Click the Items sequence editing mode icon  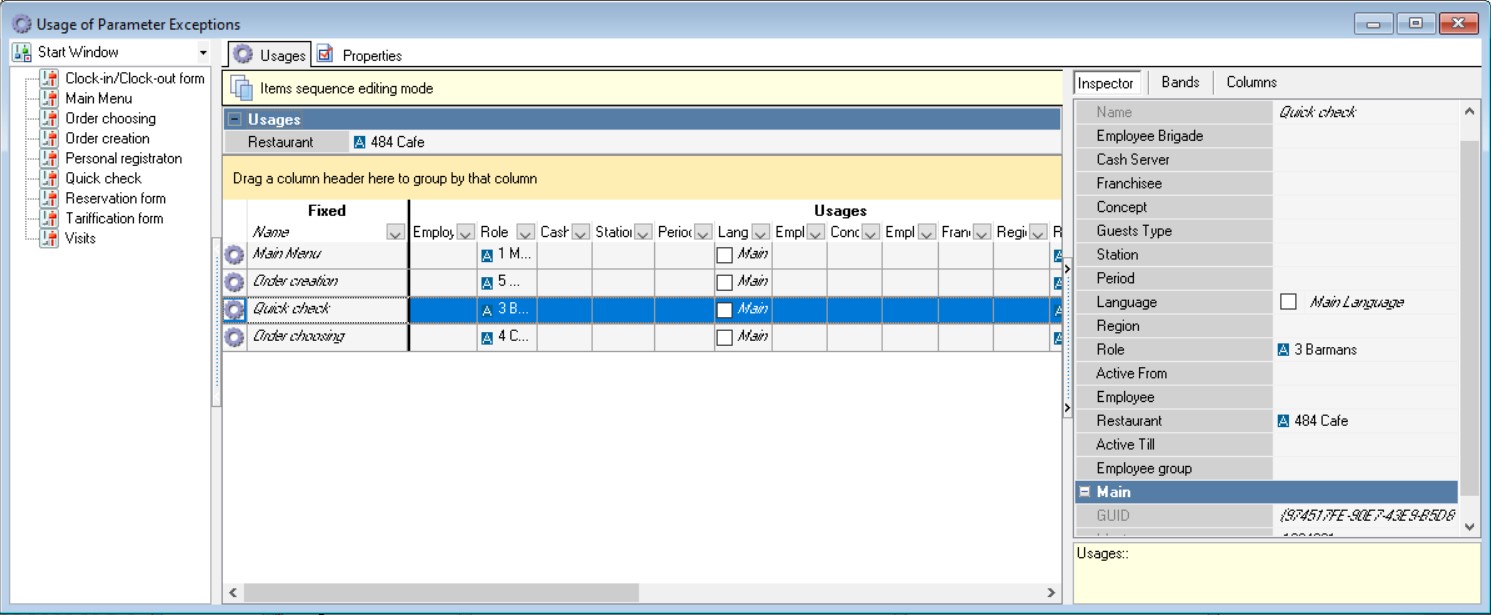pyautogui.click(x=242, y=88)
